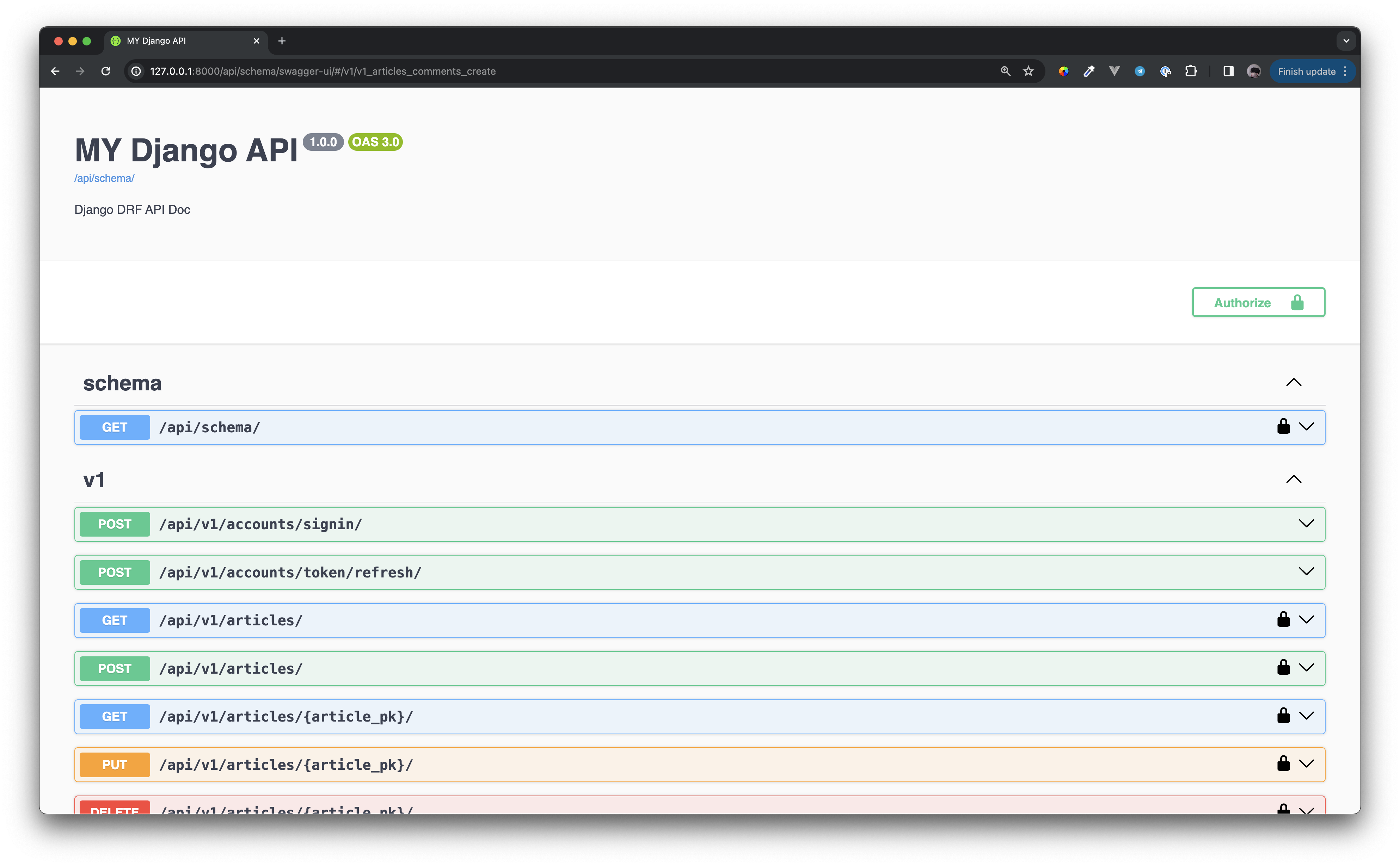The width and height of the screenshot is (1400, 866).
Task: Reload the page
Action: coord(106,71)
